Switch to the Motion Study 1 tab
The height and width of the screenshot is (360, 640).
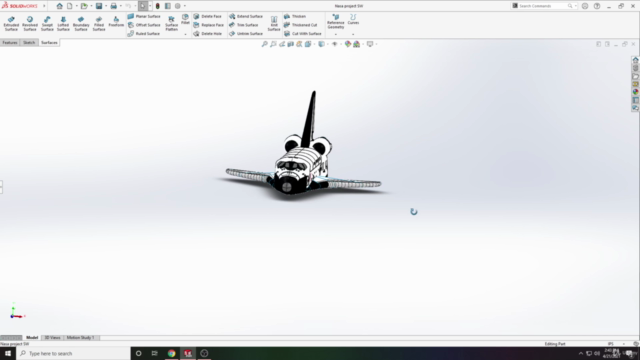point(80,338)
